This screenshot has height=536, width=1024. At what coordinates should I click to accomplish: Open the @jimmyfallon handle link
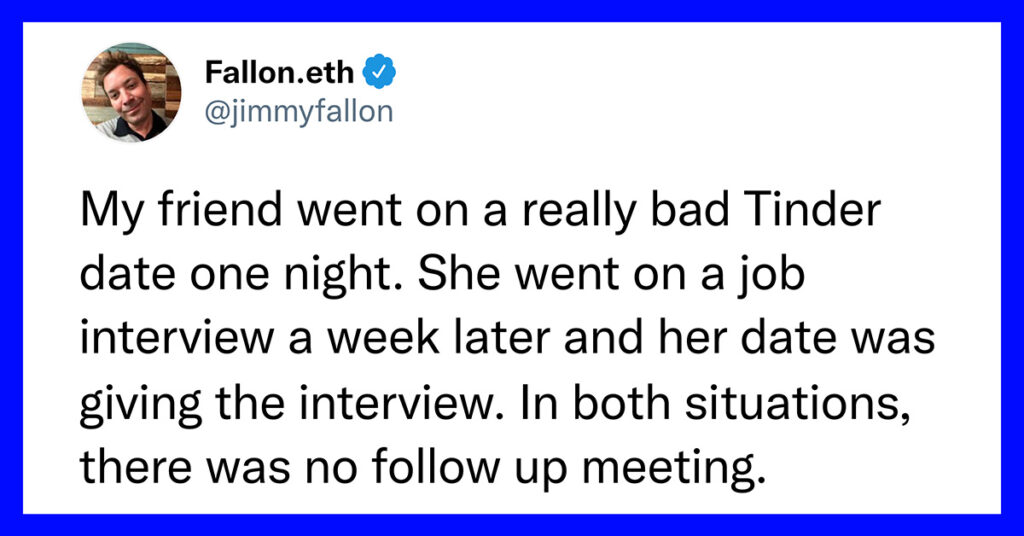coord(298,112)
